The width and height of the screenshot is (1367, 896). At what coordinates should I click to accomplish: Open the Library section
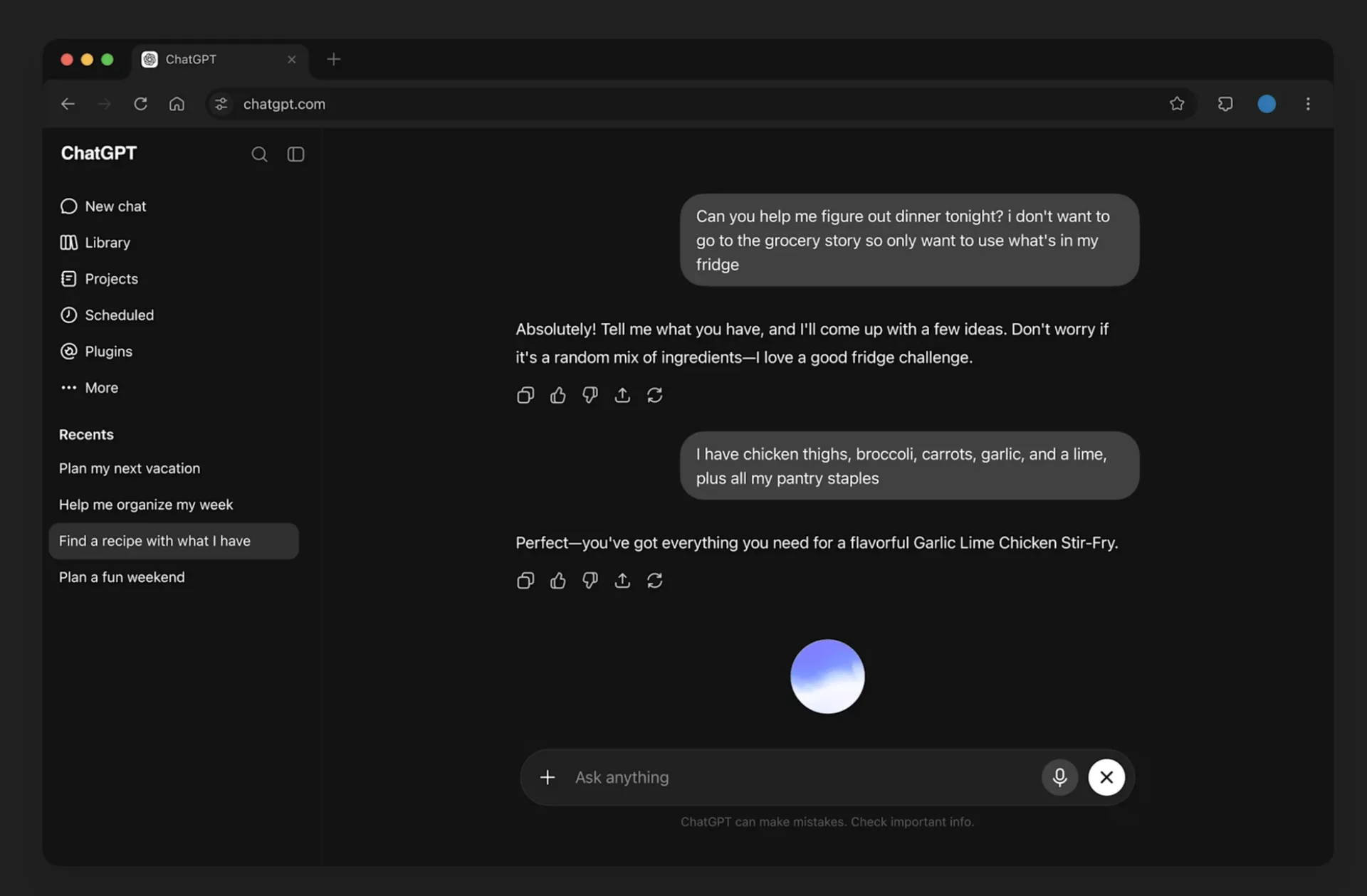pos(95,243)
